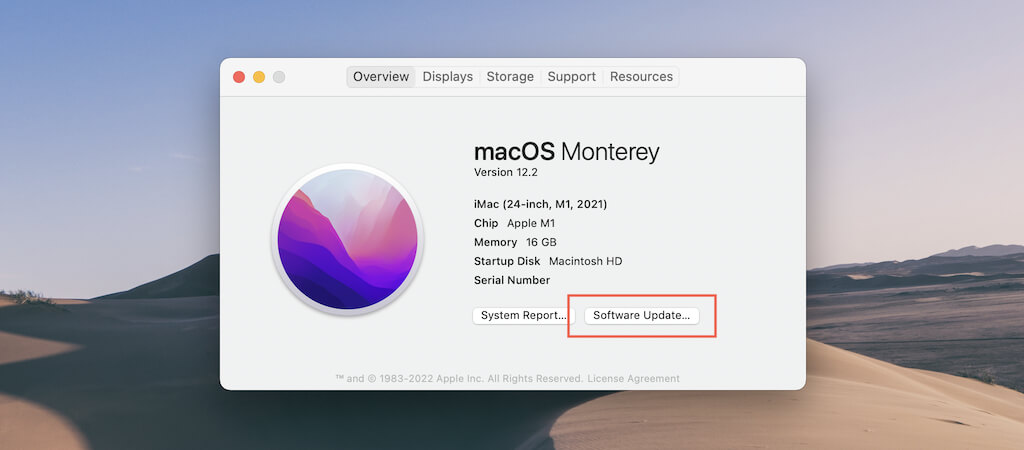Click the Startup Disk Macintosh HD entry

coord(548,261)
